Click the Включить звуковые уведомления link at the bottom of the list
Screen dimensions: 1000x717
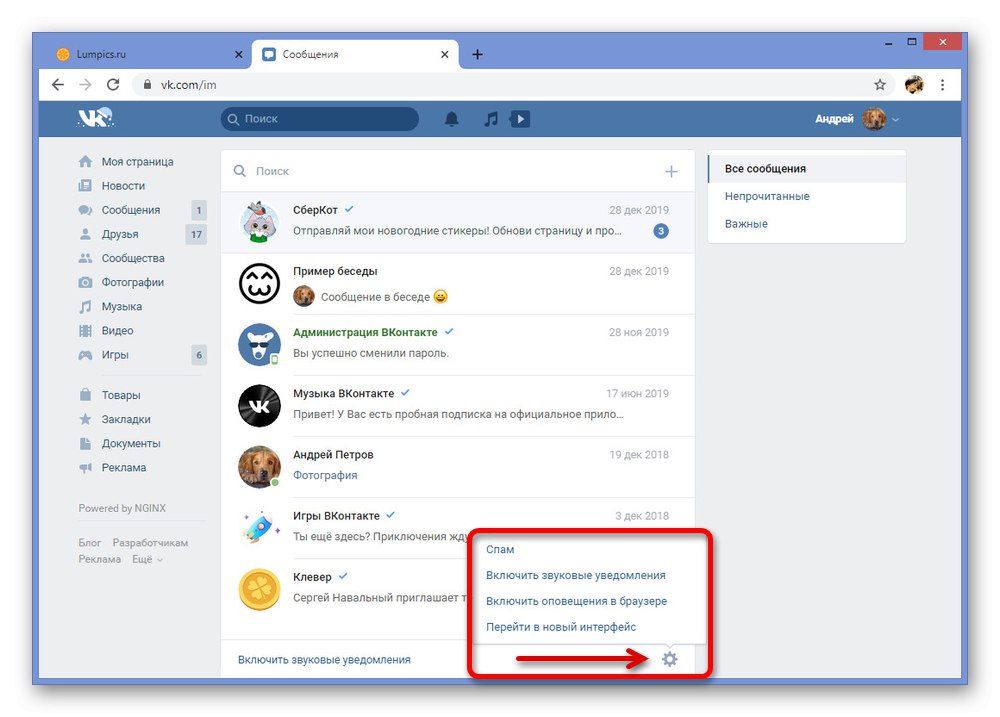pyautogui.click(x=324, y=660)
